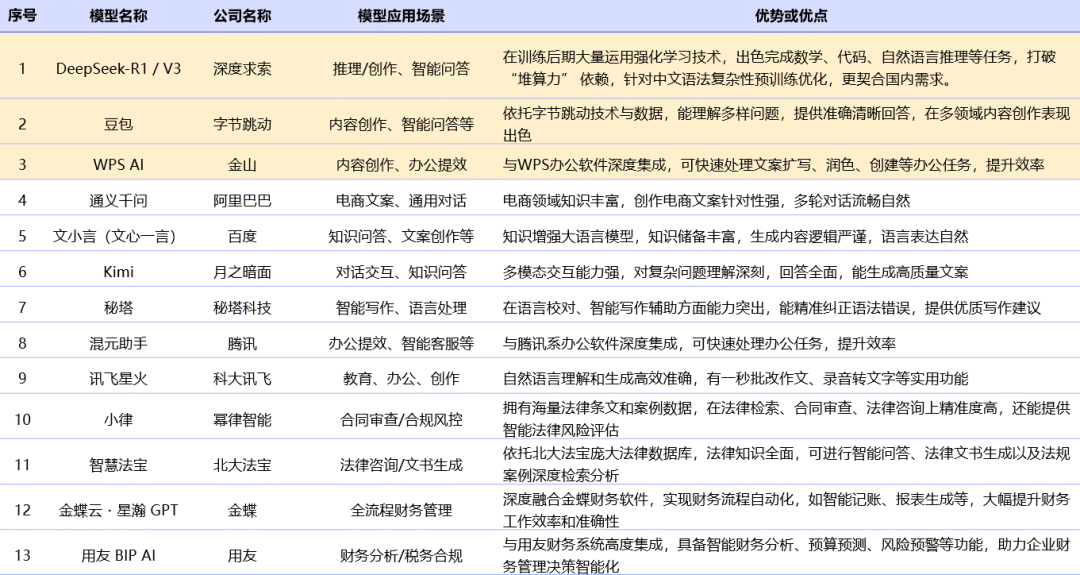Image resolution: width=1080 pixels, height=575 pixels.
Task: Click the 阿里巴巴 company cell
Action: 242,200
